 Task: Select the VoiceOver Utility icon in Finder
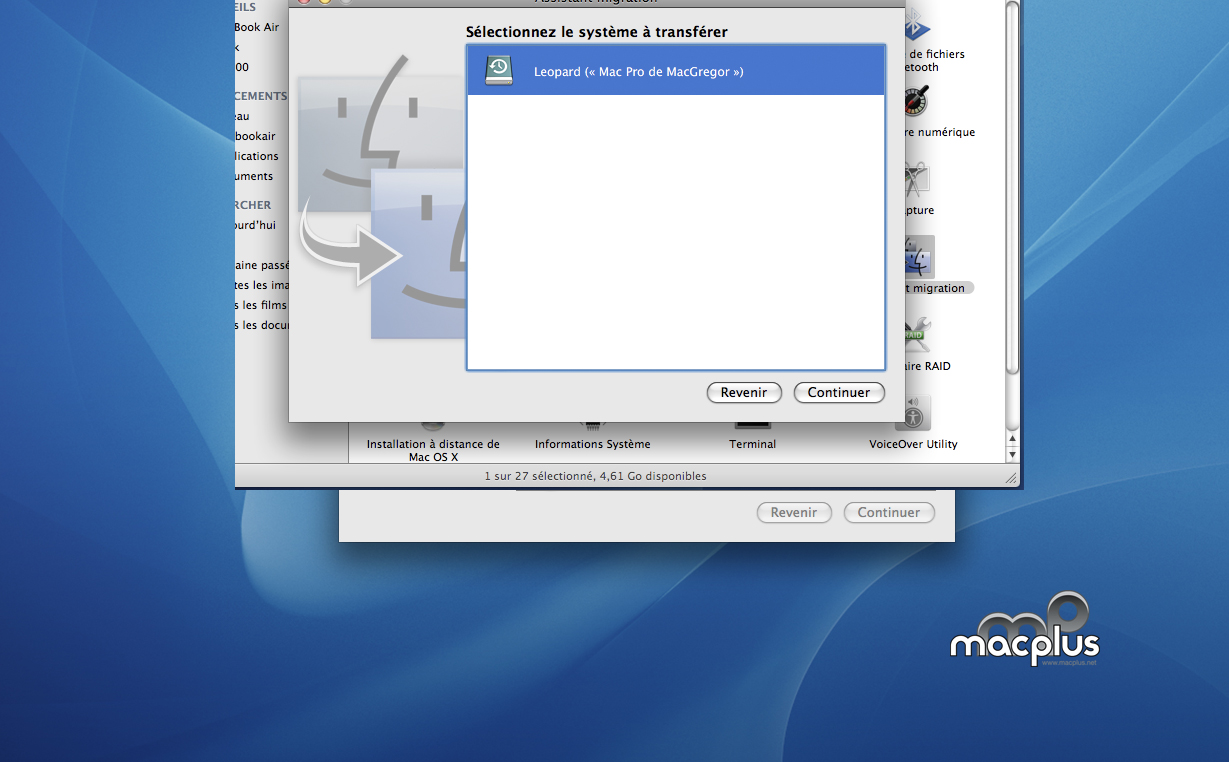[x=913, y=413]
